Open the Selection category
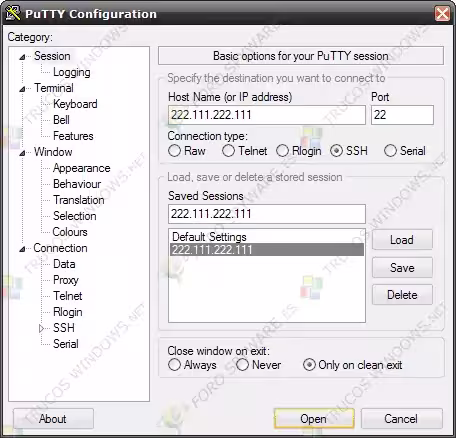This screenshot has width=456, height=438. [x=75, y=216]
